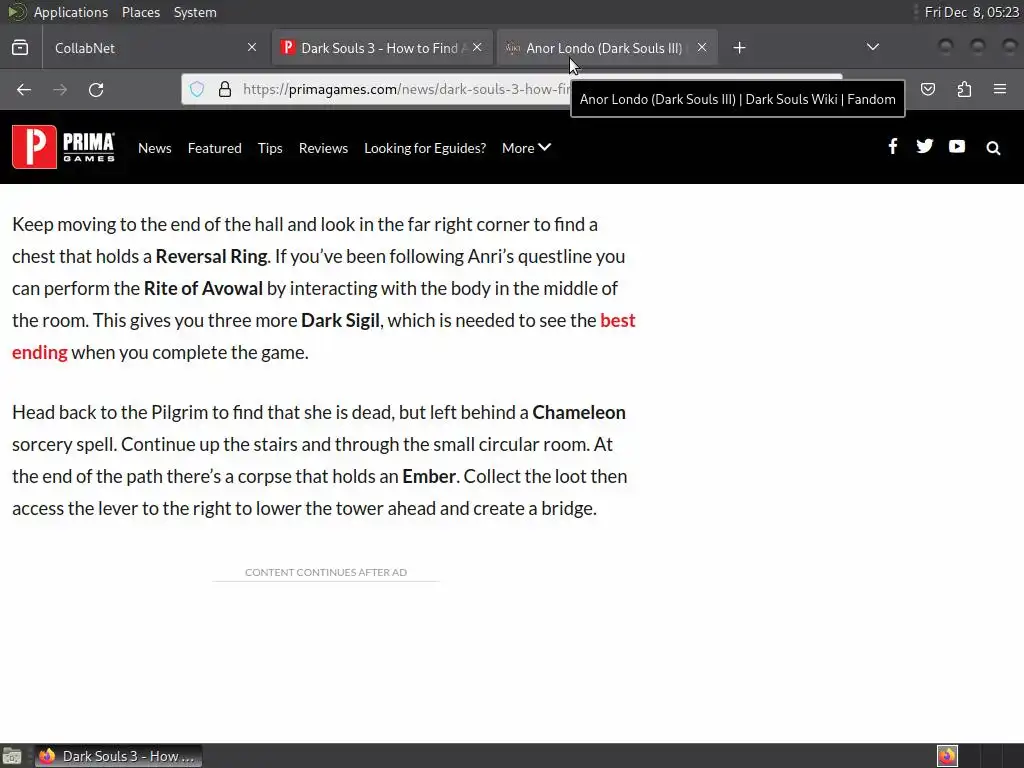The image size is (1024, 768).
Task: Click Dark Souls 3 taskbar window button
Action: tap(118, 756)
